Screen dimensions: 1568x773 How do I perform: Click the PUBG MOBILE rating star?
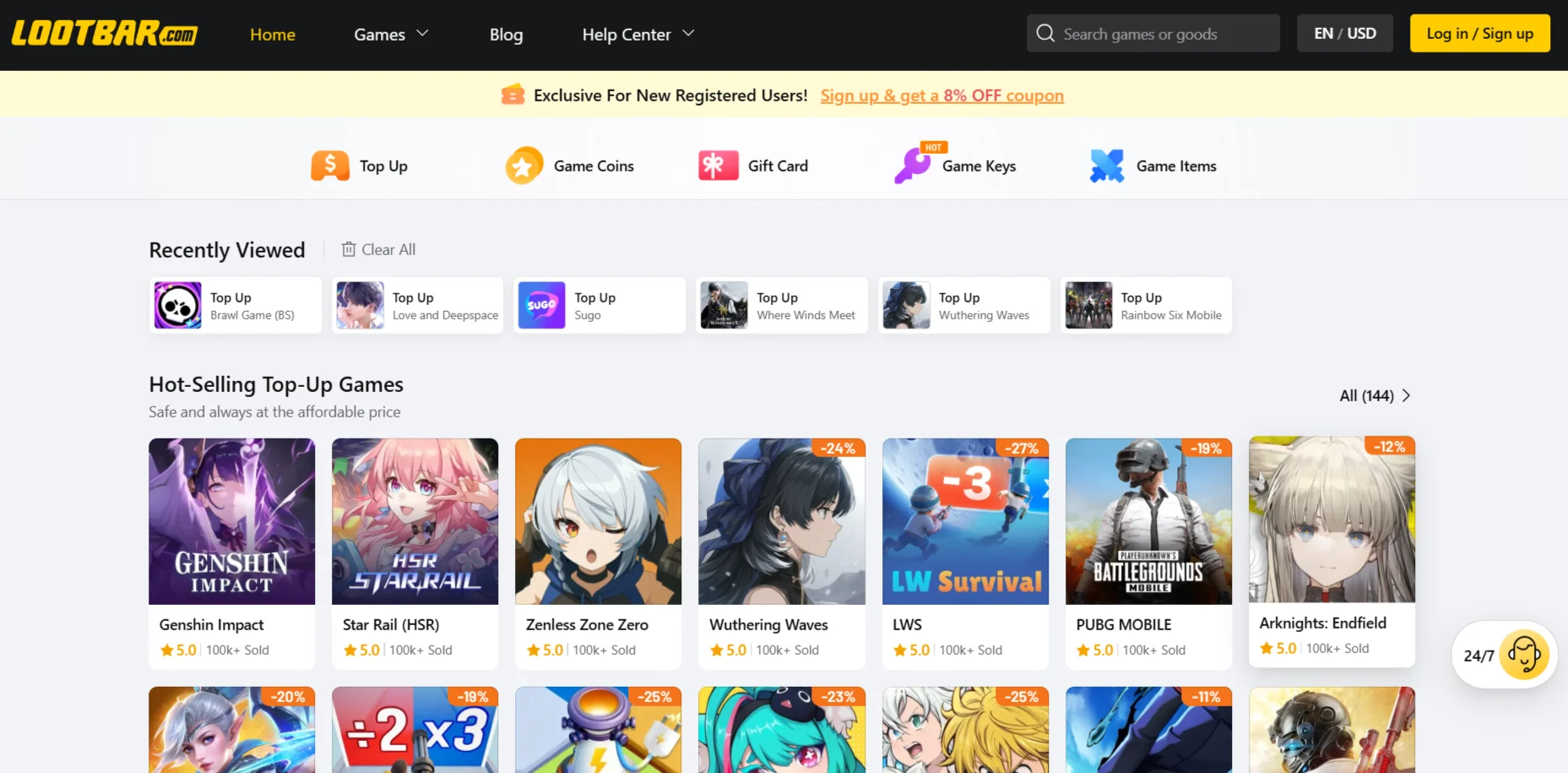(x=1083, y=650)
